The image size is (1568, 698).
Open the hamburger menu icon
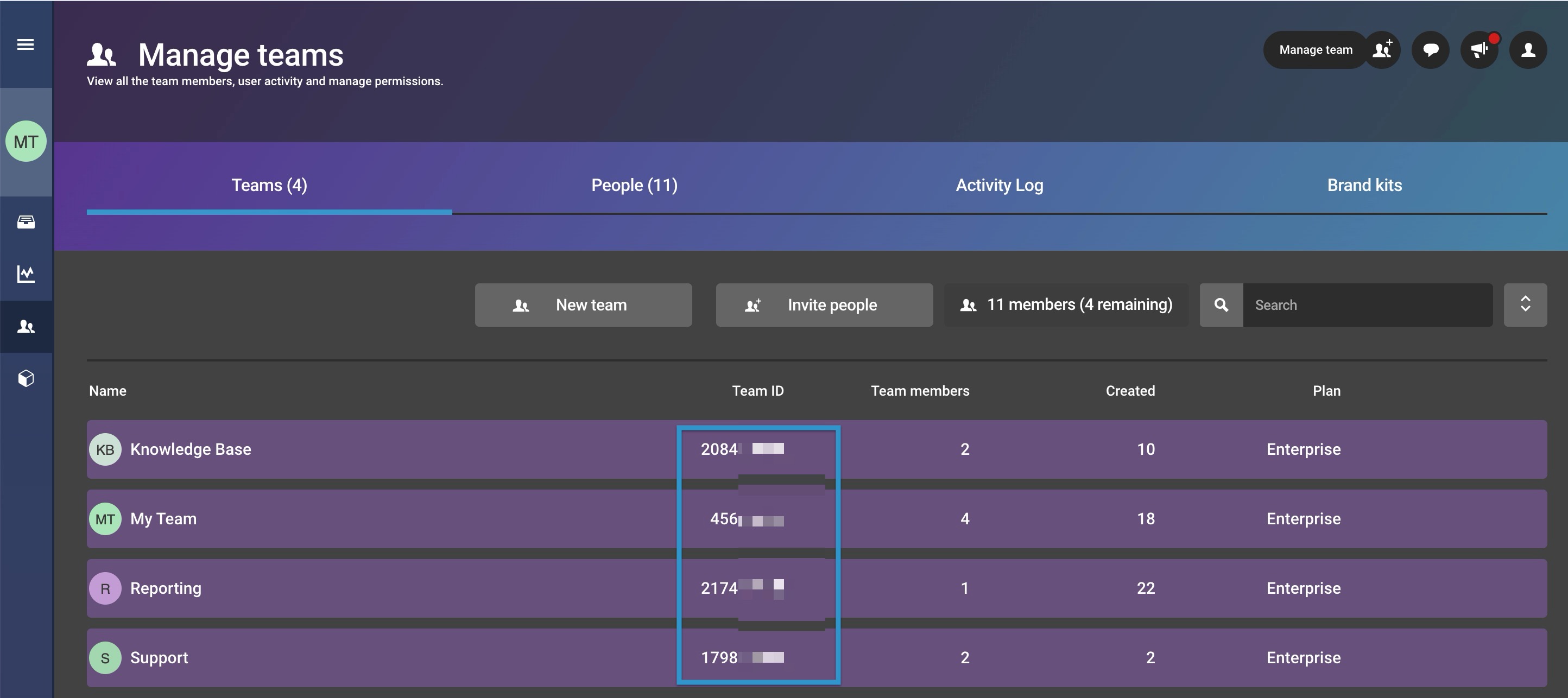pos(26,45)
